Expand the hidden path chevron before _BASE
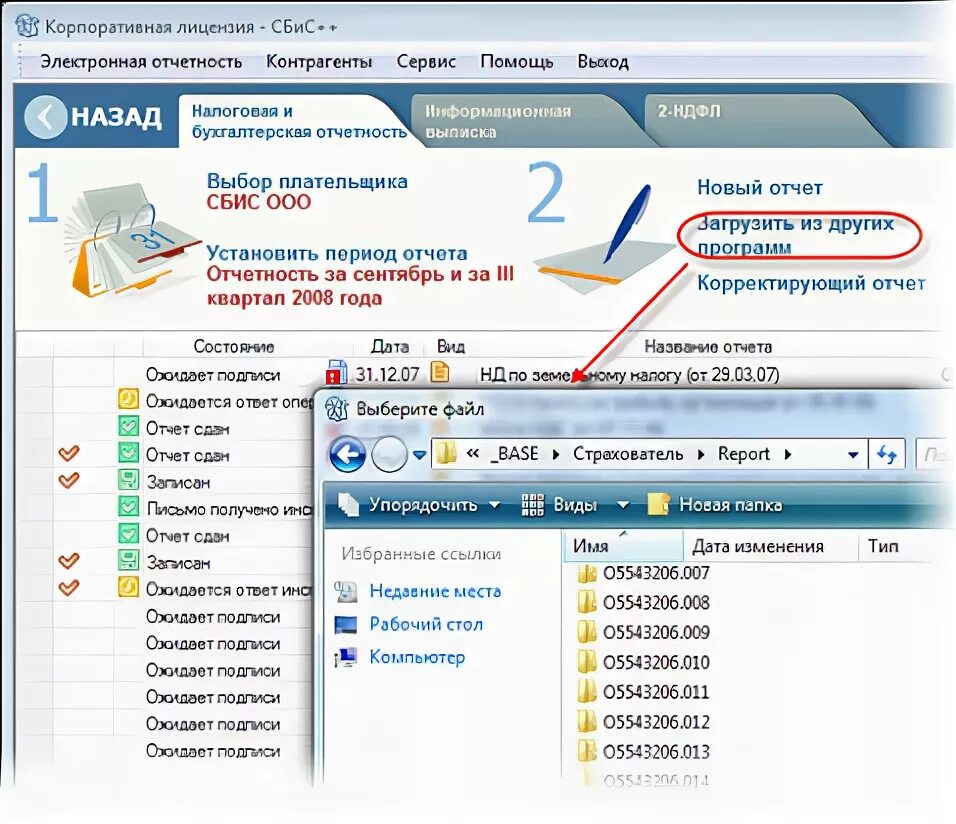The image size is (956, 824). point(473,454)
